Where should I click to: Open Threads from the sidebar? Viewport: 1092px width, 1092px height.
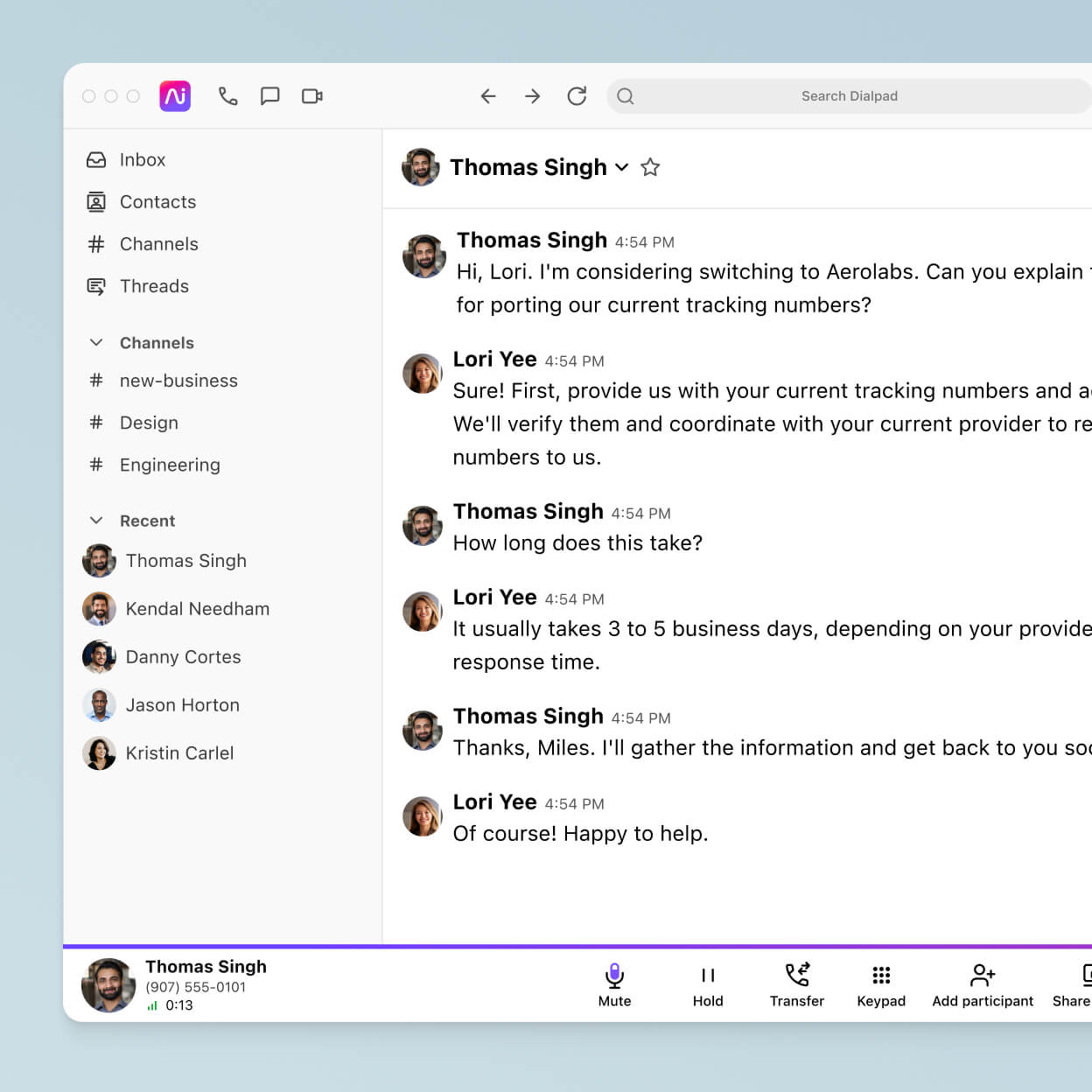point(154,286)
